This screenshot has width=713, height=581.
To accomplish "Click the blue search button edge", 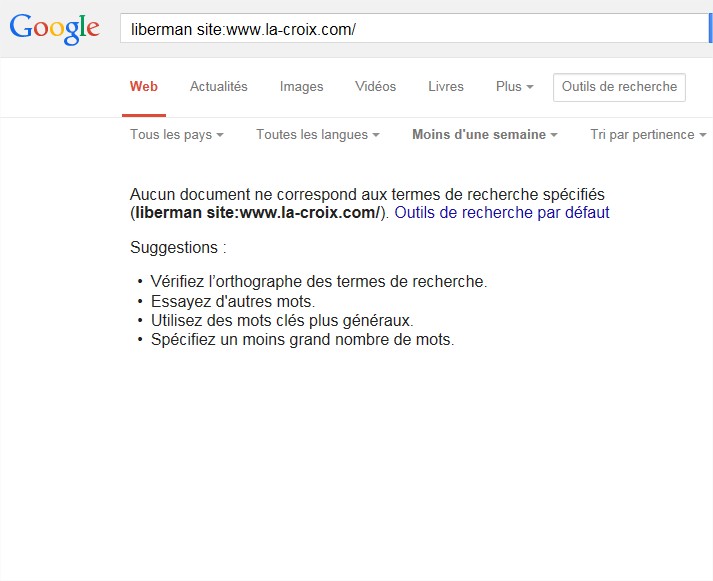I will click(x=710, y=29).
